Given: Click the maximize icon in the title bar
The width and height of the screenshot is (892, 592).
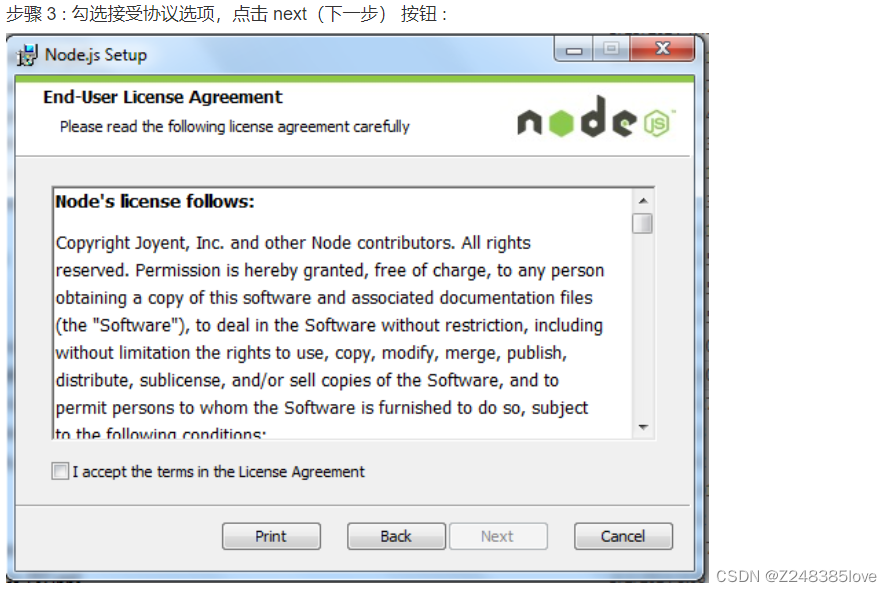Looking at the screenshot, I should point(611,49).
